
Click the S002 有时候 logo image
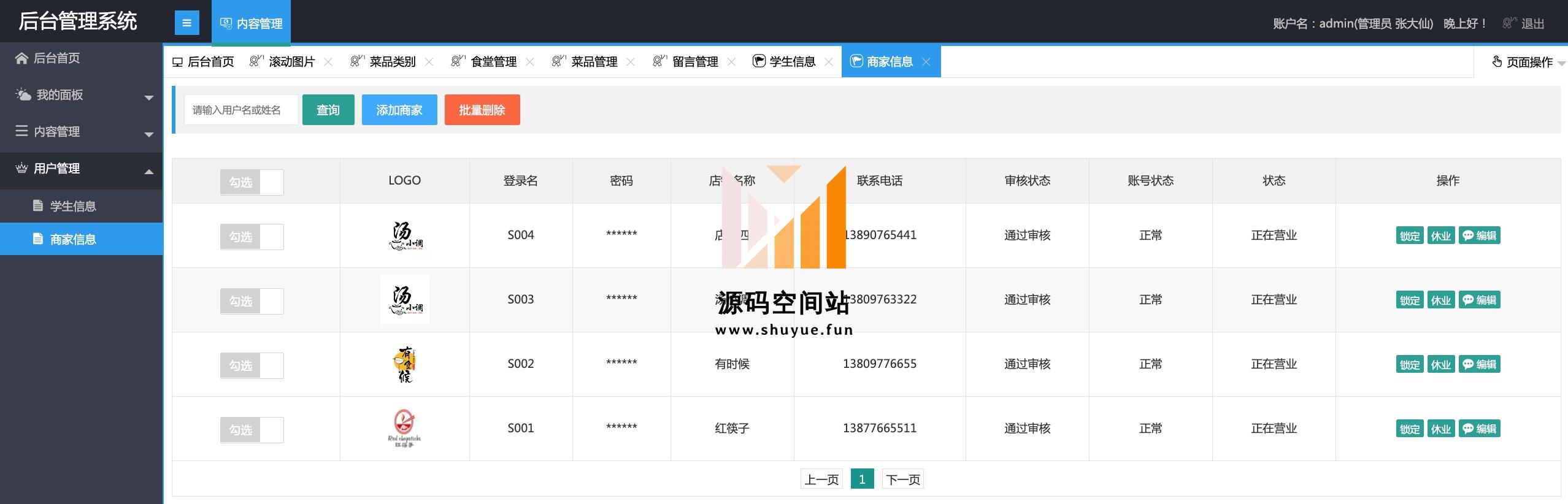(x=405, y=364)
